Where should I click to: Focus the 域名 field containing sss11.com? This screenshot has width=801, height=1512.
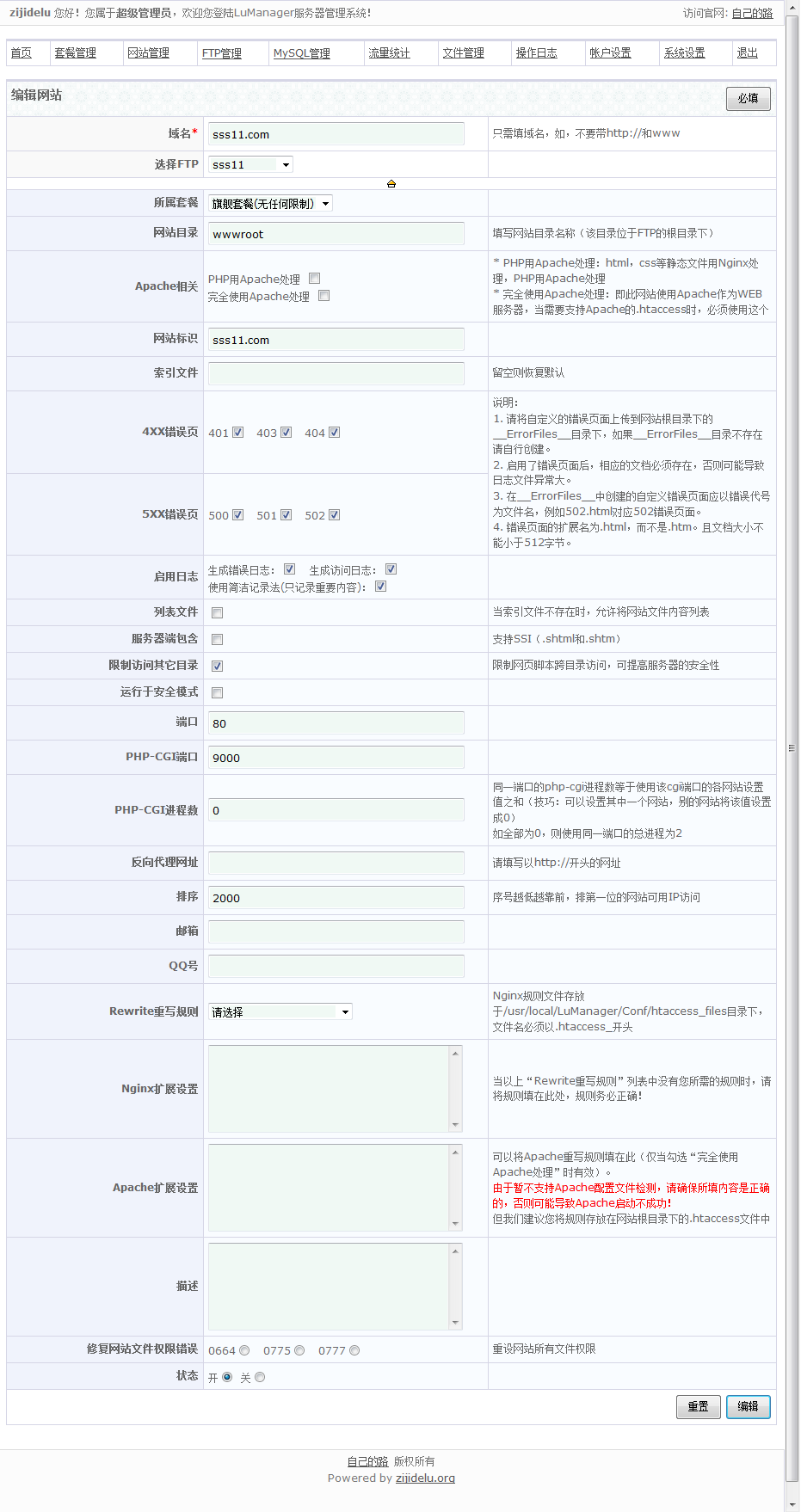336,134
